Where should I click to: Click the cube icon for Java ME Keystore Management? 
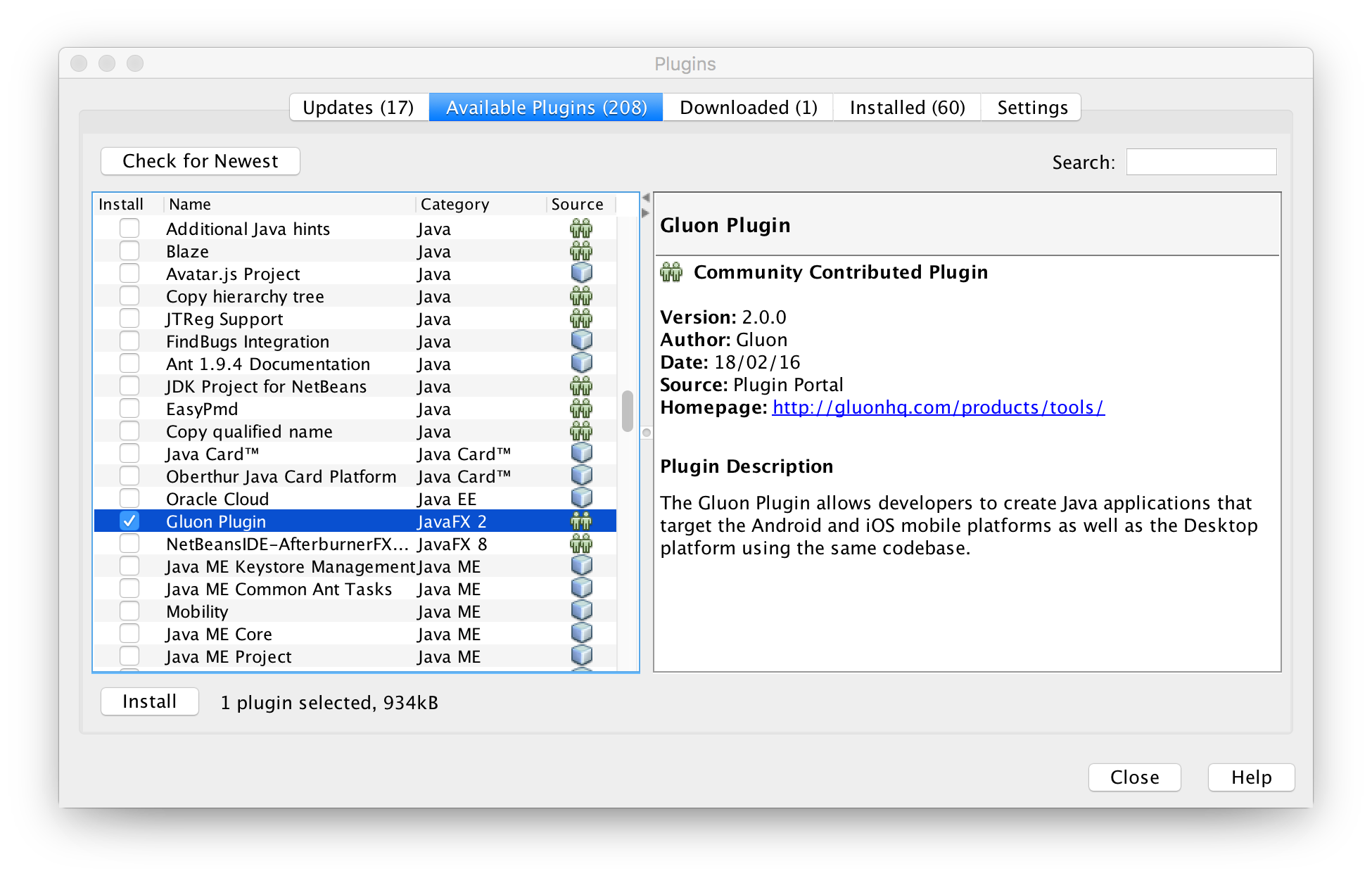pyautogui.click(x=581, y=566)
